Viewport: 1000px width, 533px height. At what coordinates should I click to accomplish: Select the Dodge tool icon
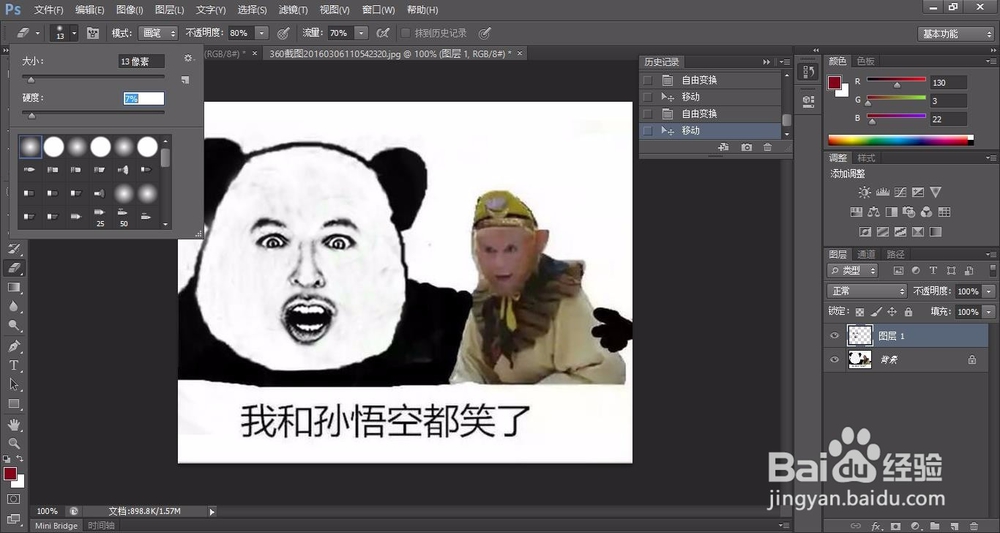14,326
